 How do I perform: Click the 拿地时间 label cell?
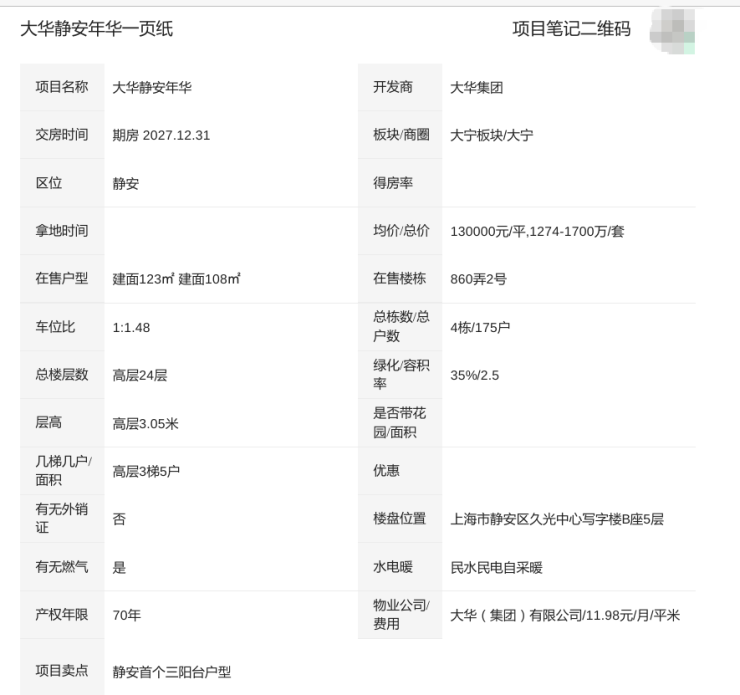(62, 231)
